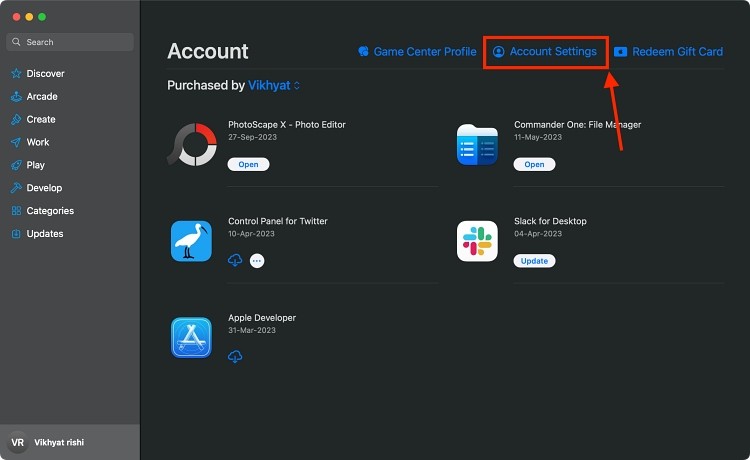Open Categories in the sidebar
Image resolution: width=750 pixels, height=460 pixels.
pyautogui.click(x=50, y=211)
